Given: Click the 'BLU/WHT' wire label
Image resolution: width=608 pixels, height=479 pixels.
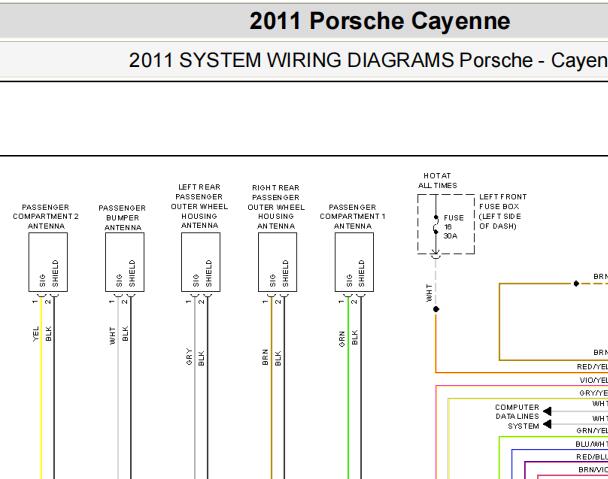Looking at the screenshot, I should pos(592,444).
